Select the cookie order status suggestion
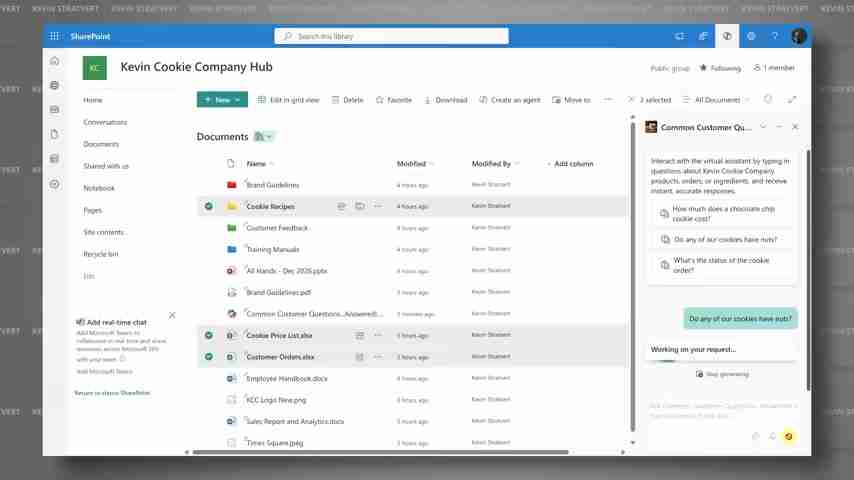 pos(722,265)
